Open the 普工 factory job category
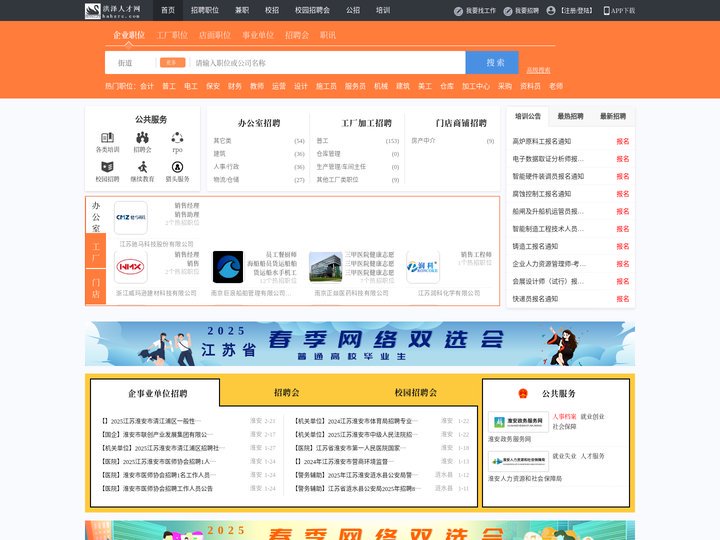 coord(322,141)
